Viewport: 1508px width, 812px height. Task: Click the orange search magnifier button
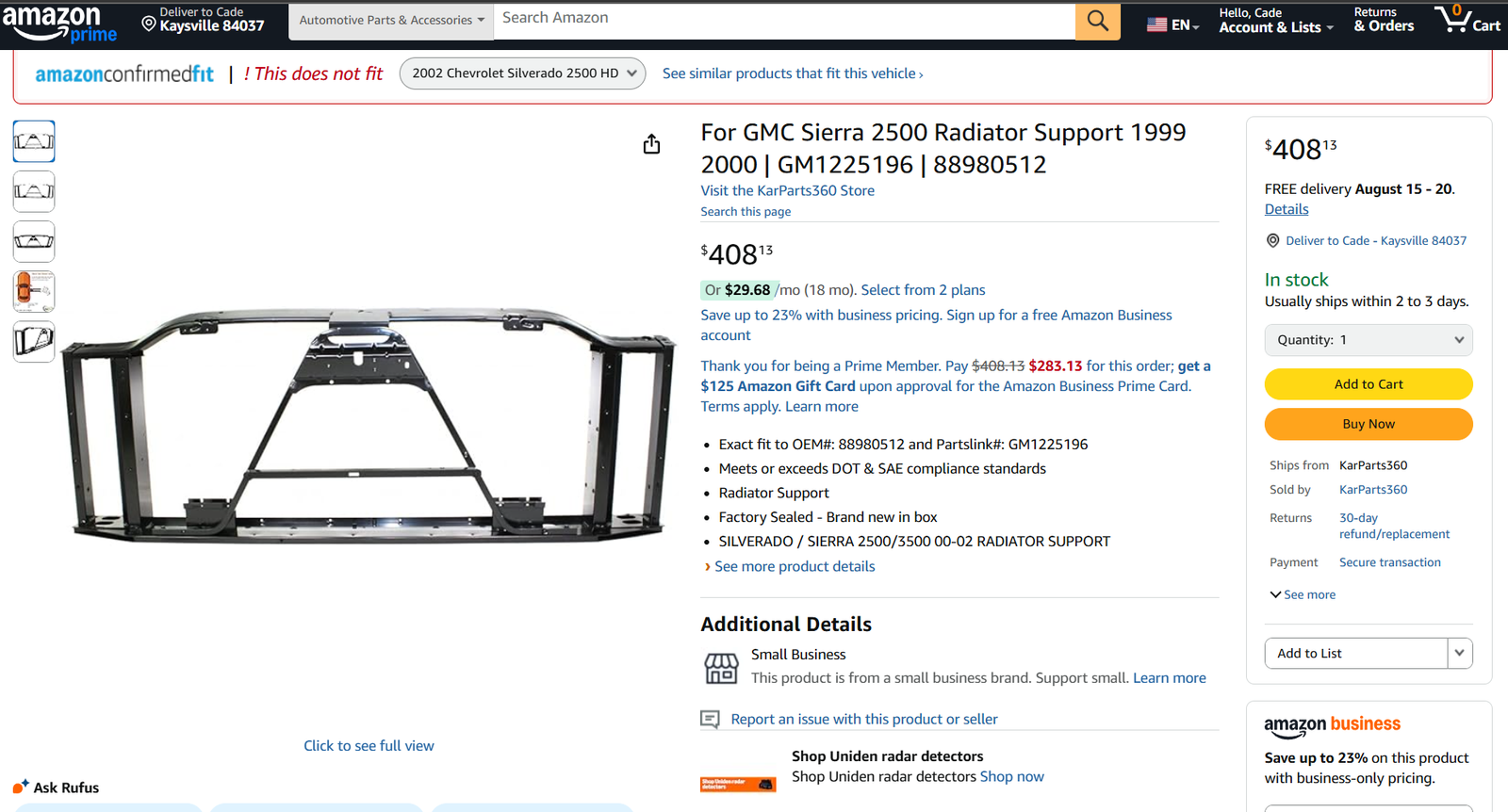click(1097, 21)
